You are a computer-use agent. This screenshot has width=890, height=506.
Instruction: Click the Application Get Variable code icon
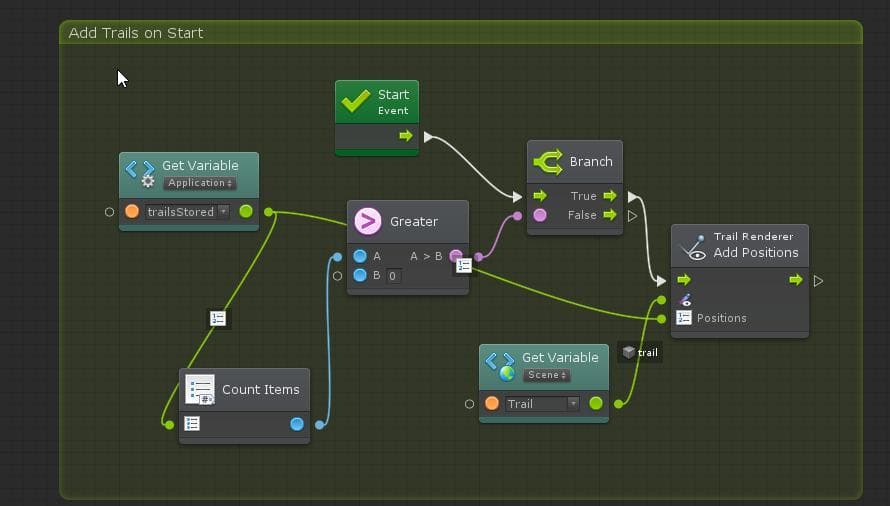click(140, 173)
